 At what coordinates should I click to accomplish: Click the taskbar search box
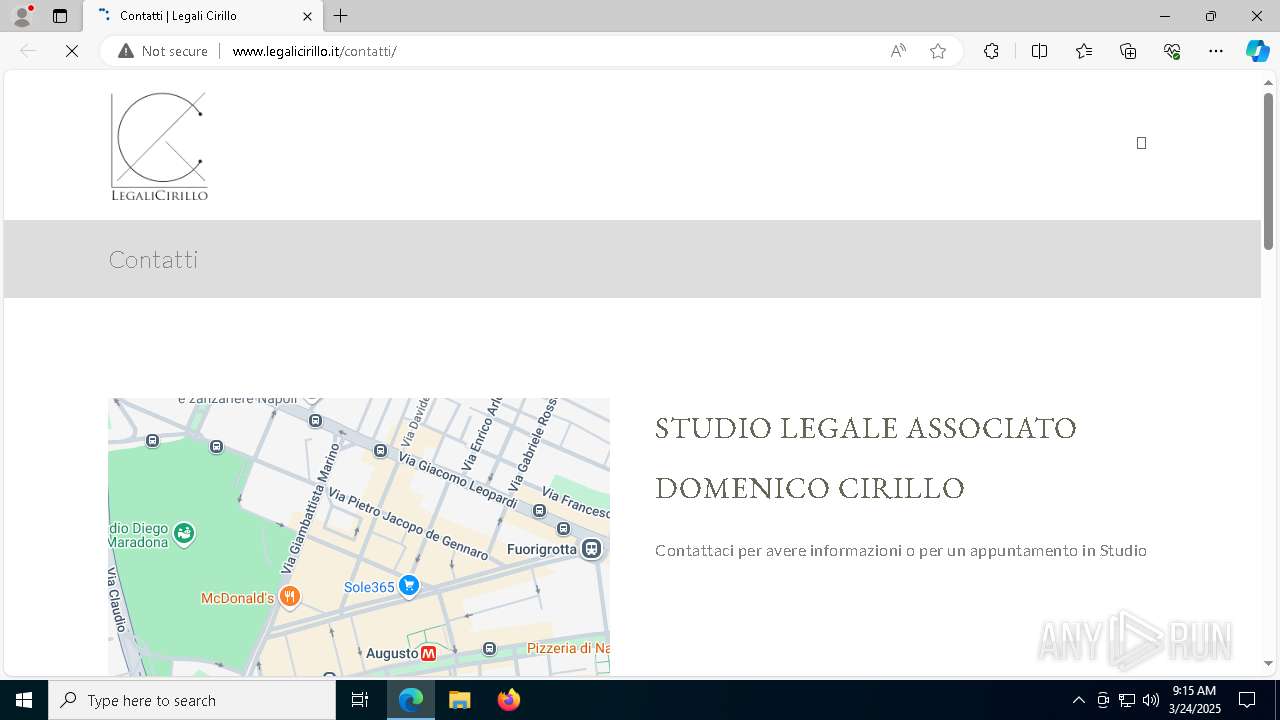(x=192, y=700)
